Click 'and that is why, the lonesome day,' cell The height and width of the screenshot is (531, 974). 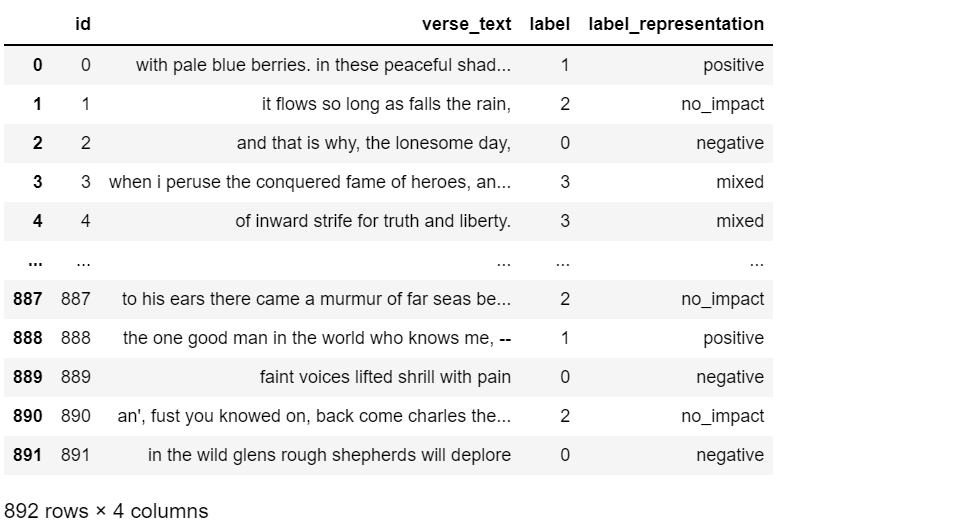pyautogui.click(x=373, y=143)
